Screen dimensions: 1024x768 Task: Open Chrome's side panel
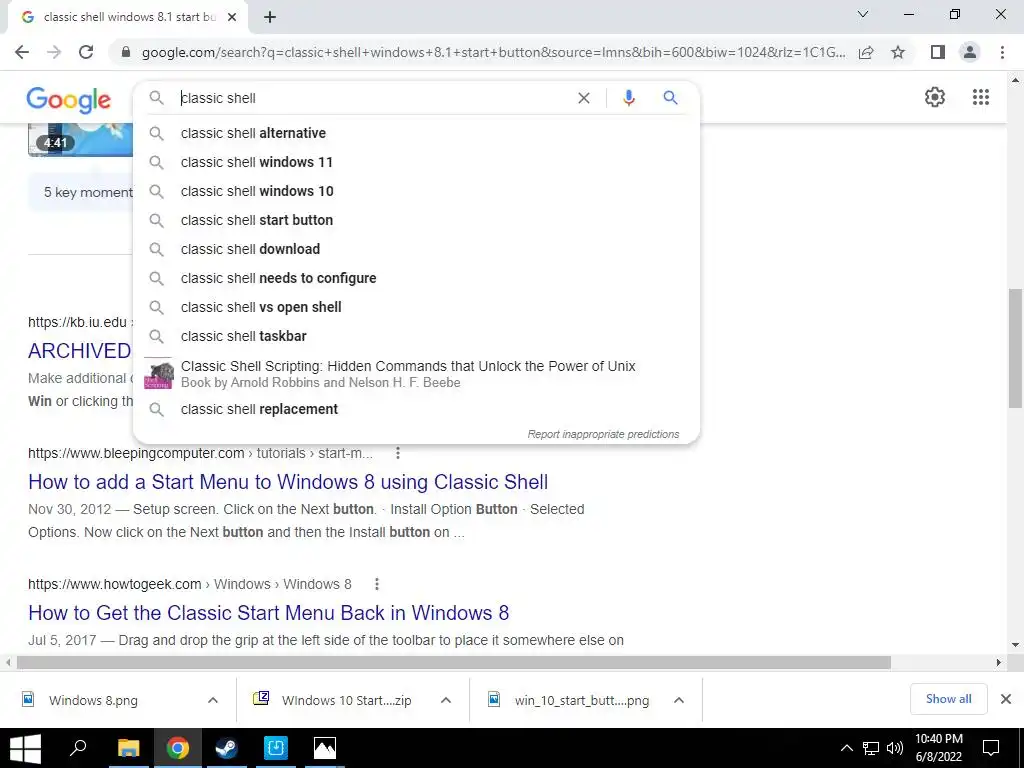938,52
